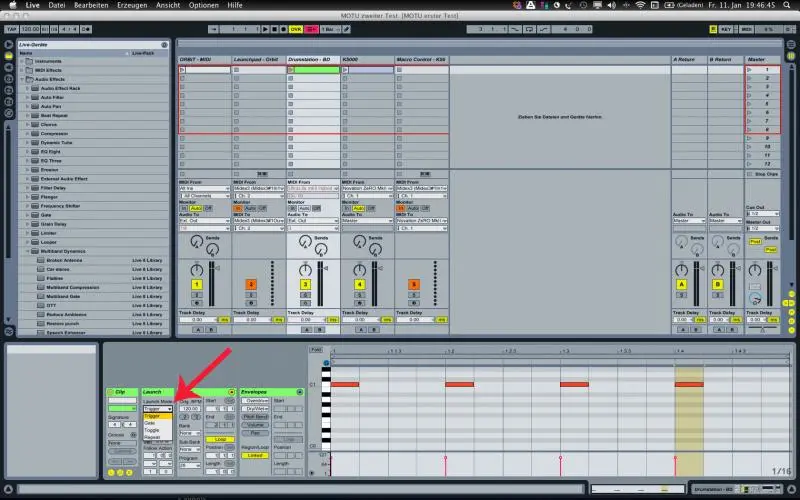Enable the Loop switch in clip view
The image size is (800, 500).
coord(218,439)
